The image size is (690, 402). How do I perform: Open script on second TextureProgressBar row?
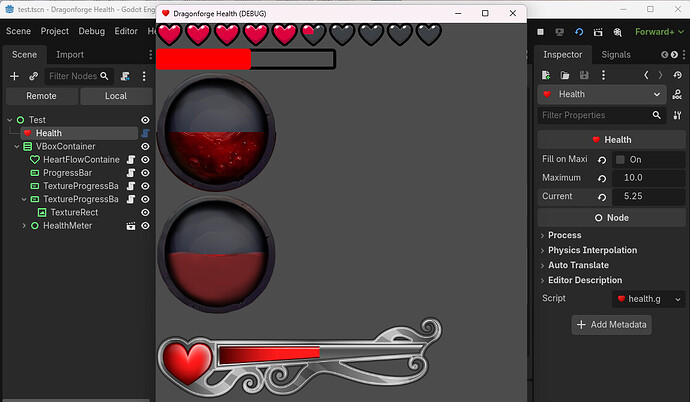pyautogui.click(x=131, y=199)
